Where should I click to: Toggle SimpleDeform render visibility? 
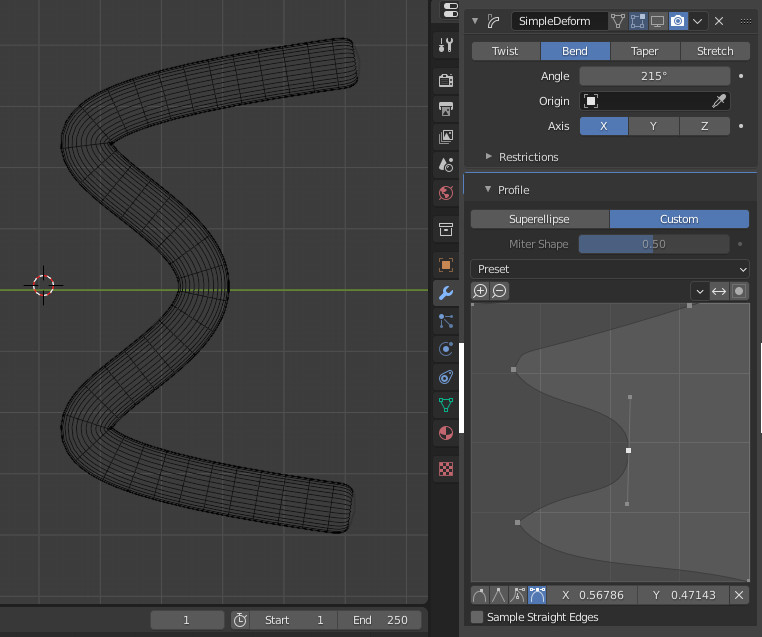pos(678,21)
